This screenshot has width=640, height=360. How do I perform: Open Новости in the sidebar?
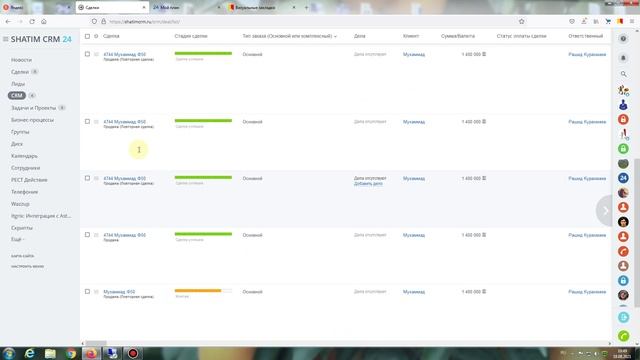tap(21, 60)
